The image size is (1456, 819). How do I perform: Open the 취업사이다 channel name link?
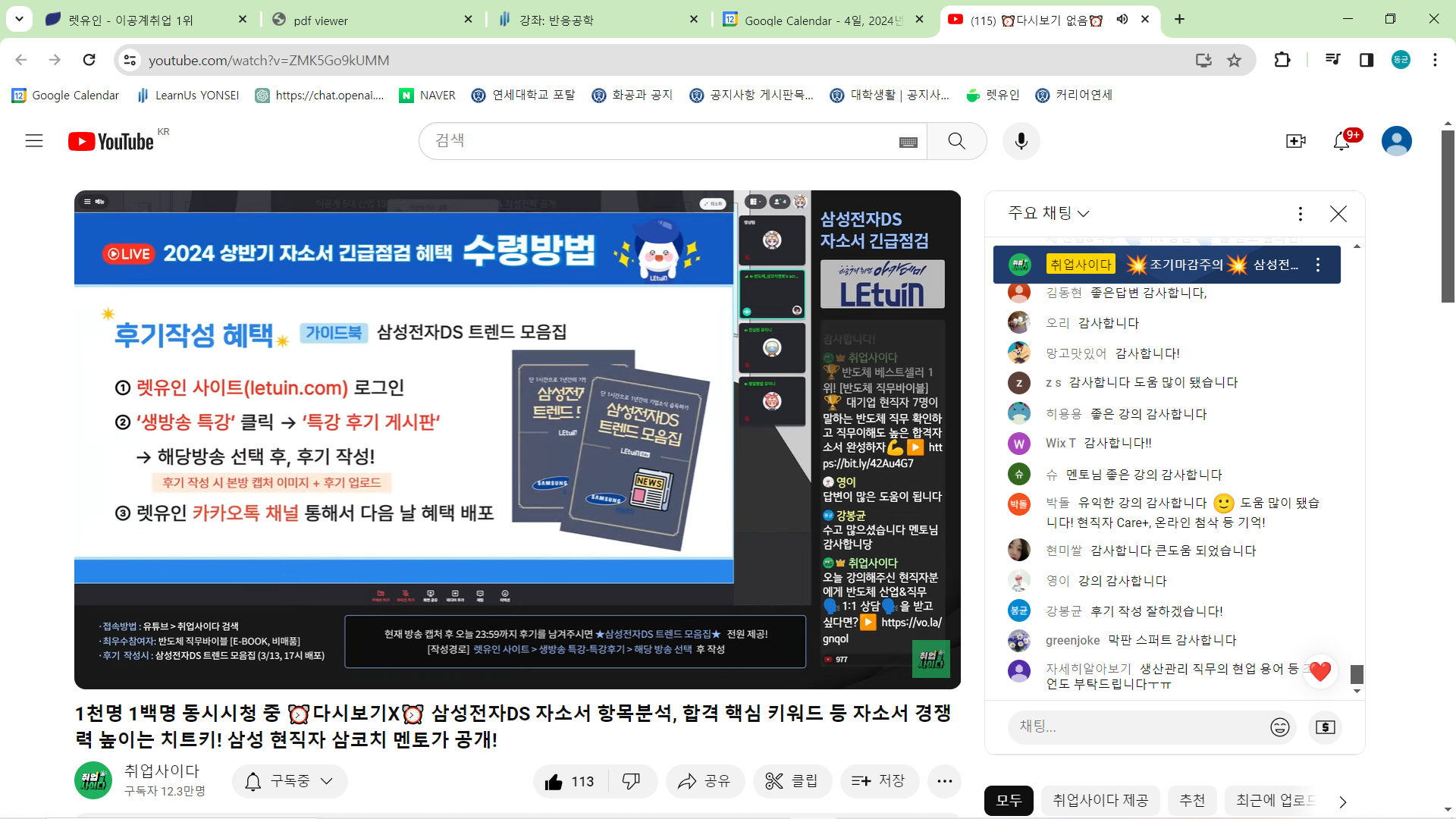pyautogui.click(x=162, y=770)
